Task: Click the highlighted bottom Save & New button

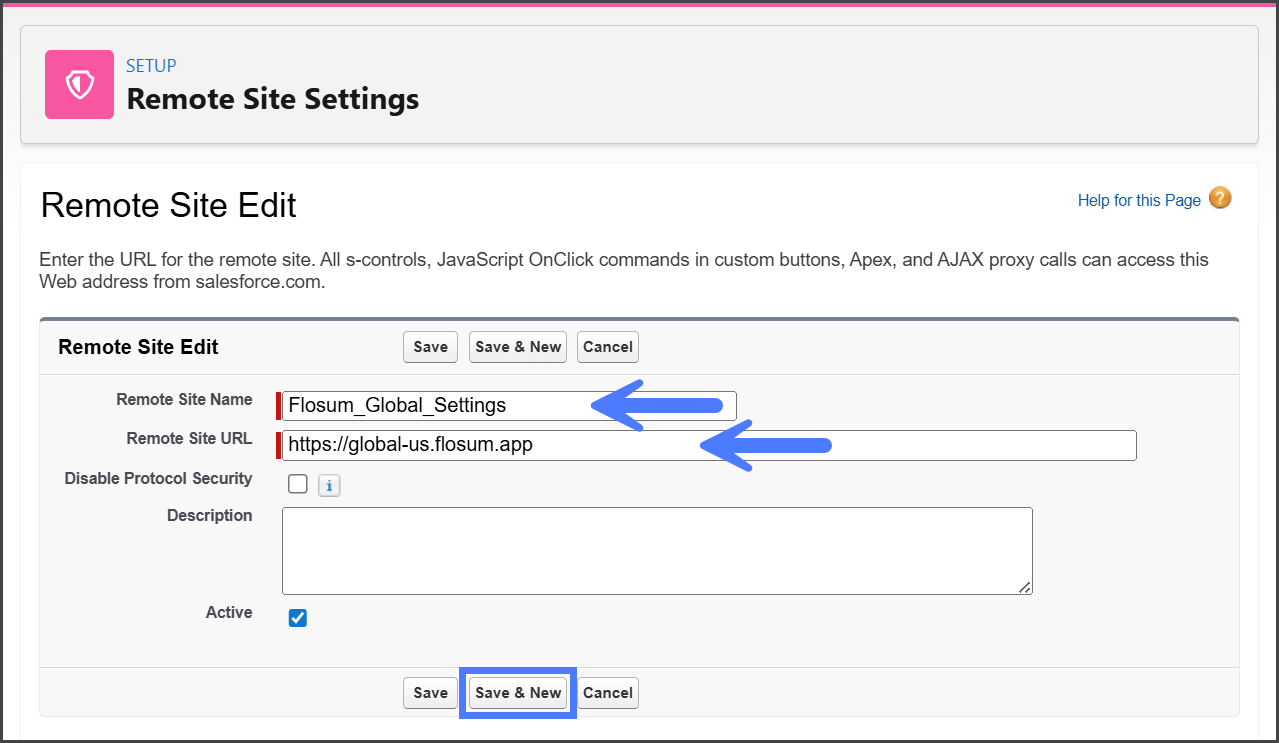Action: pyautogui.click(x=518, y=693)
